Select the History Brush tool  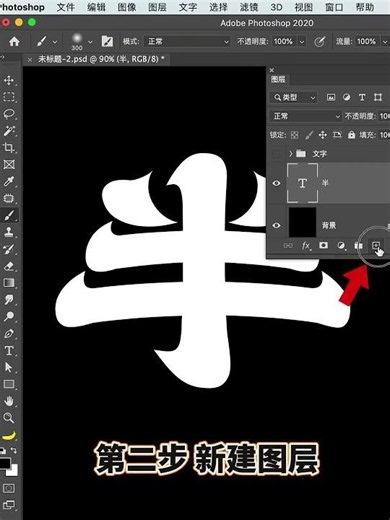click(x=9, y=249)
